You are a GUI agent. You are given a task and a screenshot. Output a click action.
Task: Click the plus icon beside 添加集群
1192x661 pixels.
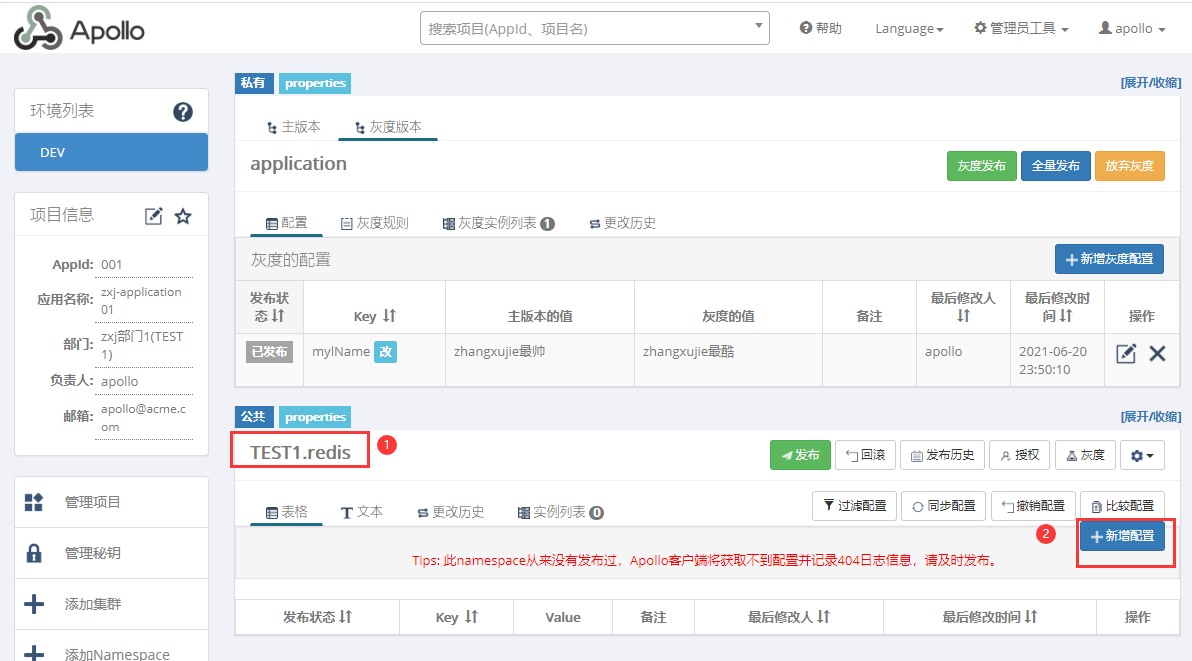36,603
